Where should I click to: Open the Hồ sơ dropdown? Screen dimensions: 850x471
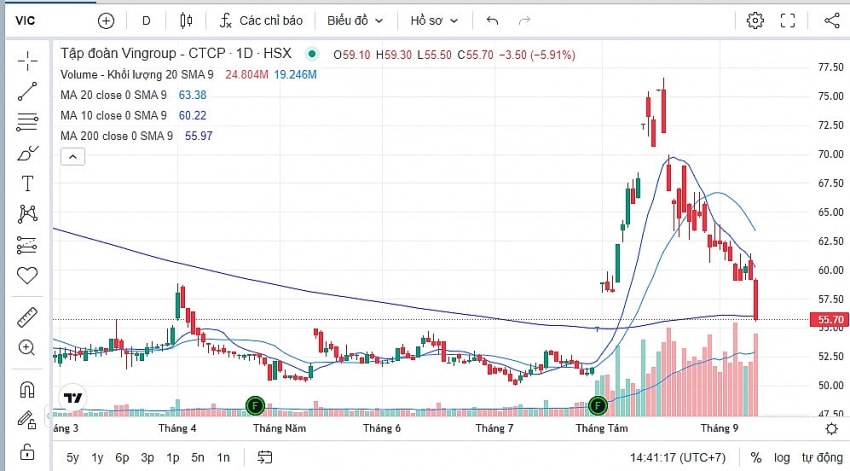434,21
